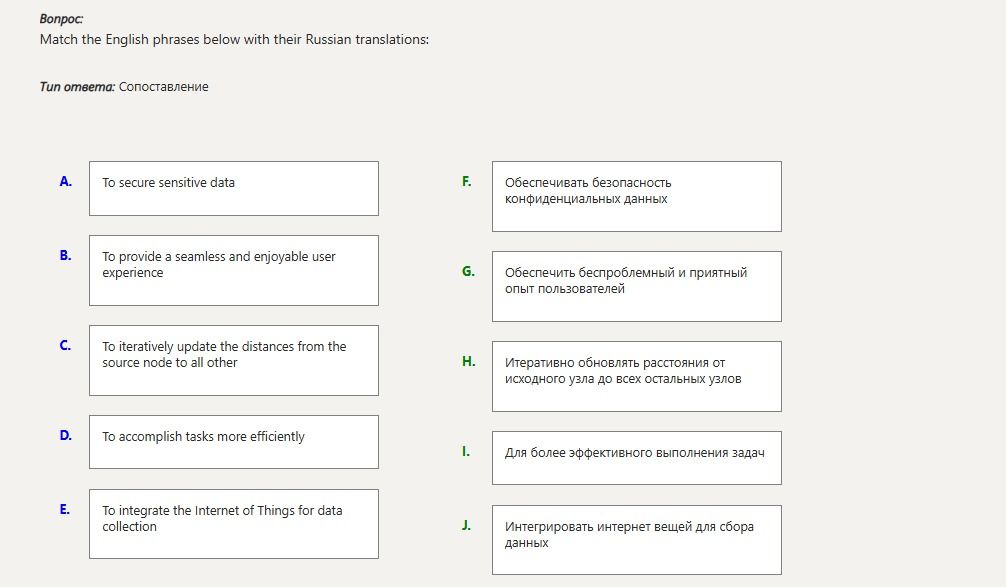Click the green letter F label
The width and height of the screenshot is (1006, 587).
[x=466, y=182]
